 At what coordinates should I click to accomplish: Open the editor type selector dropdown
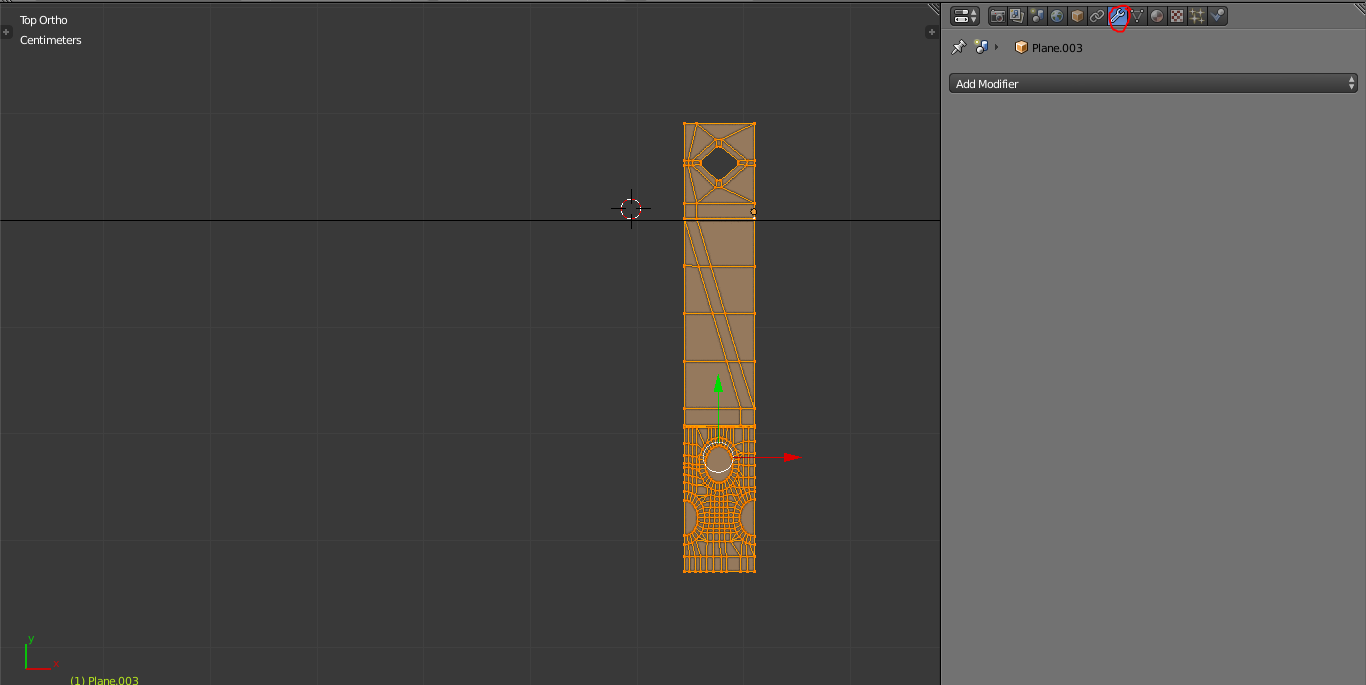click(964, 15)
